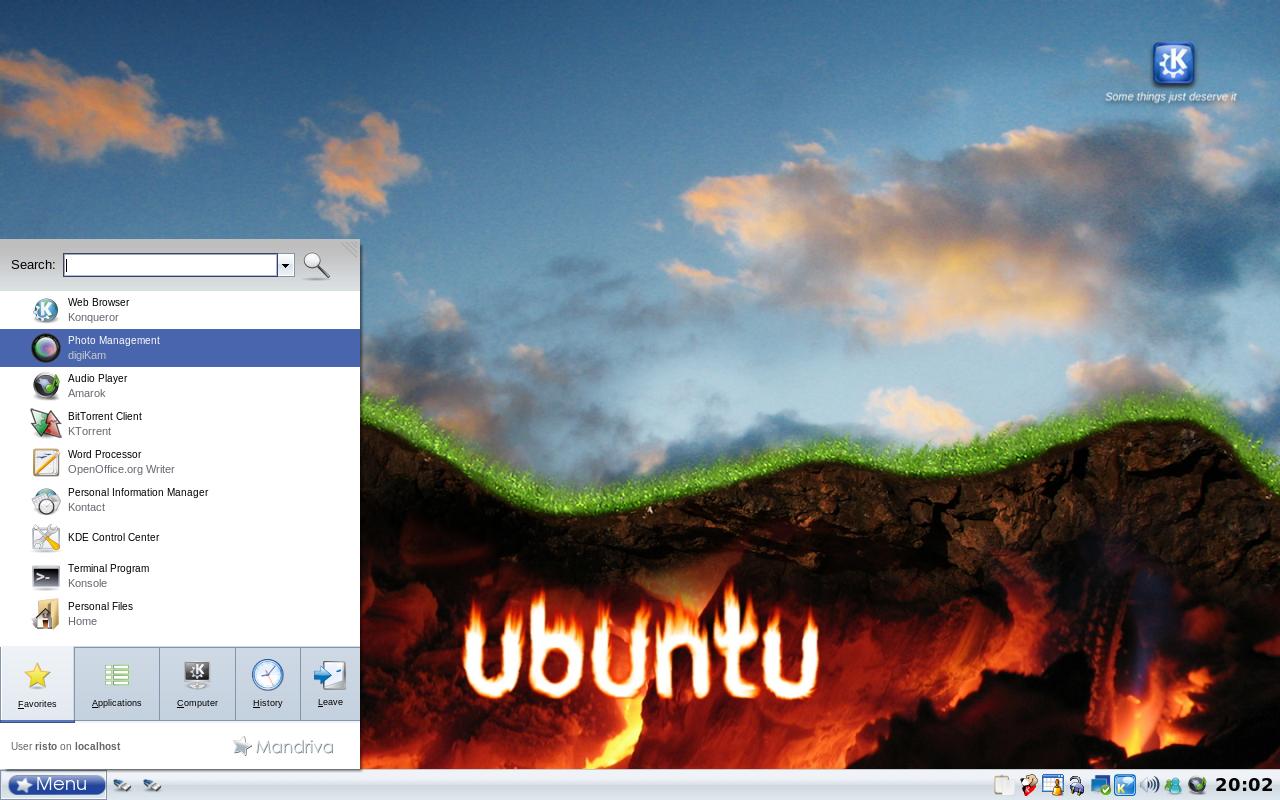The image size is (1280, 800).
Task: Open Kontact Personal Information Manager
Action: tap(180, 500)
